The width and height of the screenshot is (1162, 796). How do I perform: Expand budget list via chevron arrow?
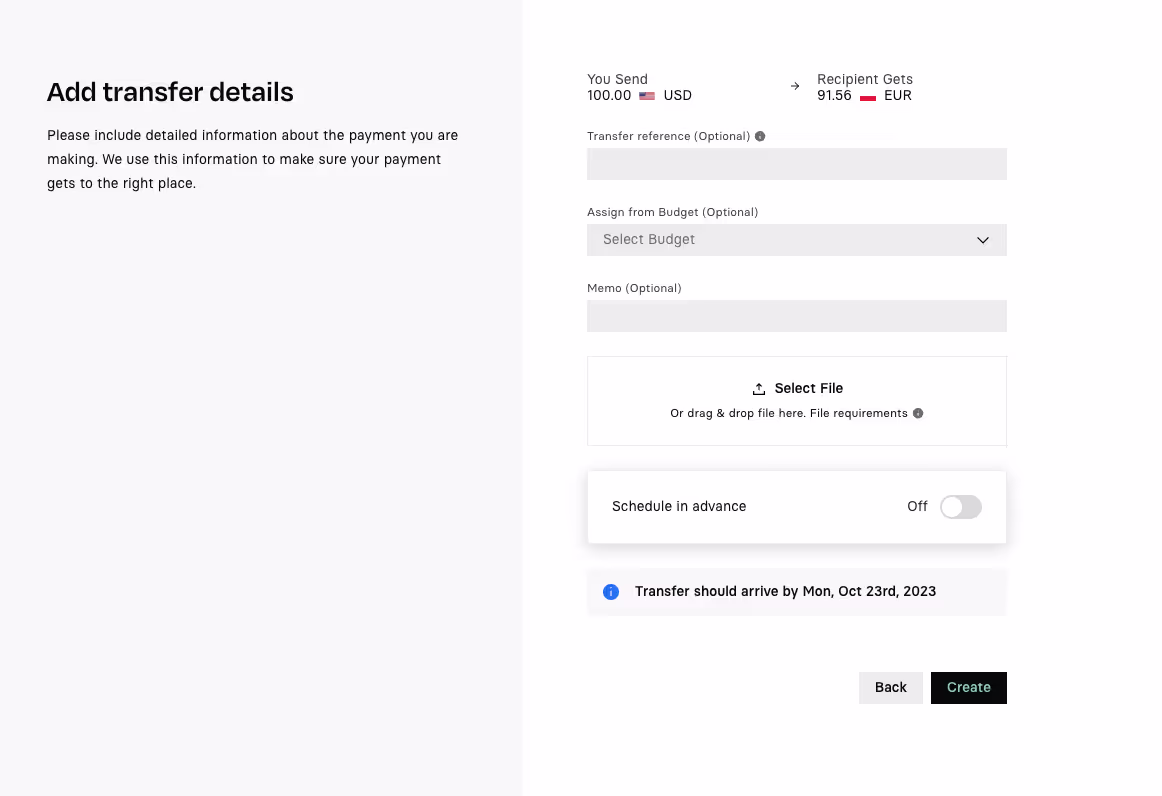tap(983, 240)
